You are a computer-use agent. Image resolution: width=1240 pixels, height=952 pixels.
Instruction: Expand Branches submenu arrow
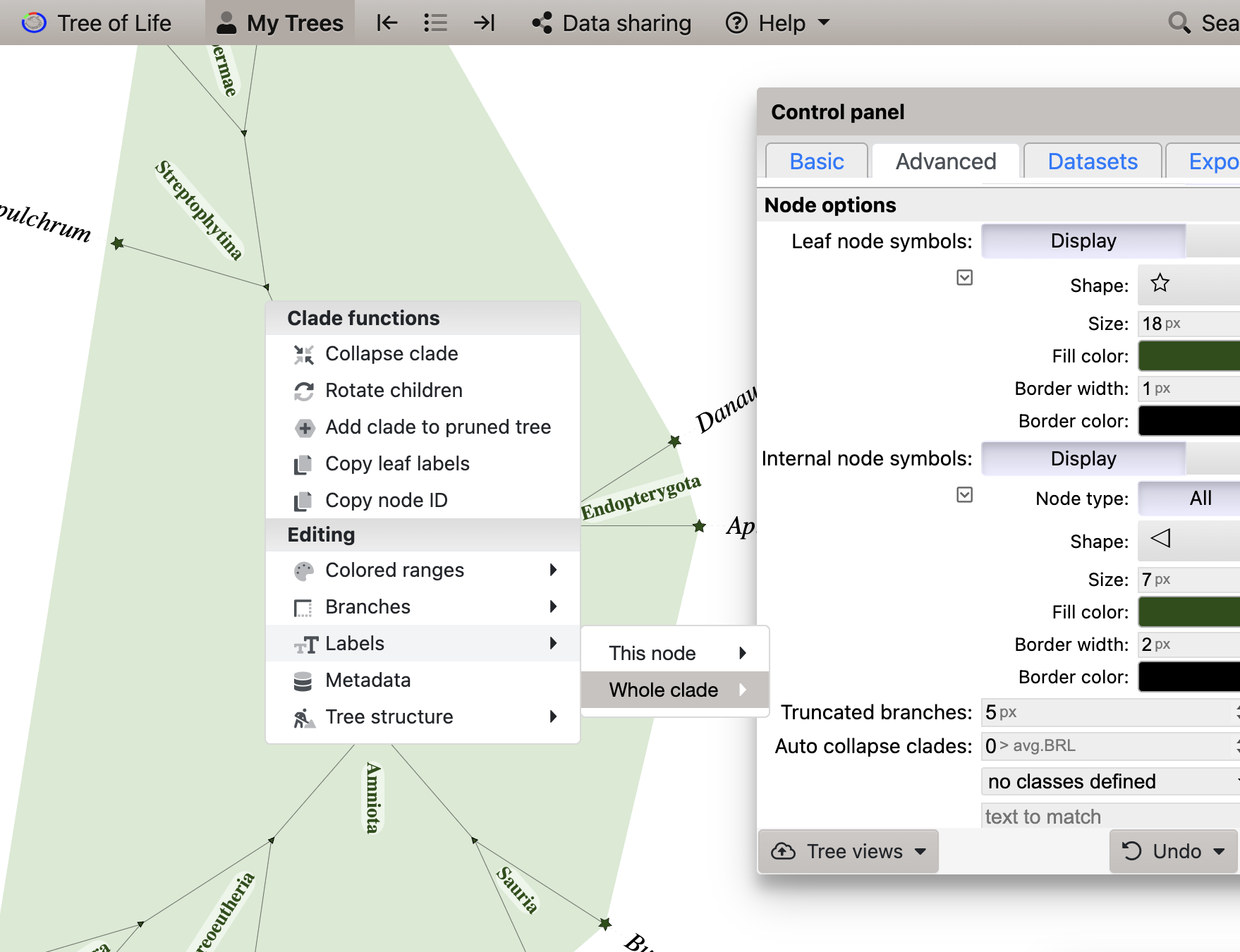tap(554, 606)
